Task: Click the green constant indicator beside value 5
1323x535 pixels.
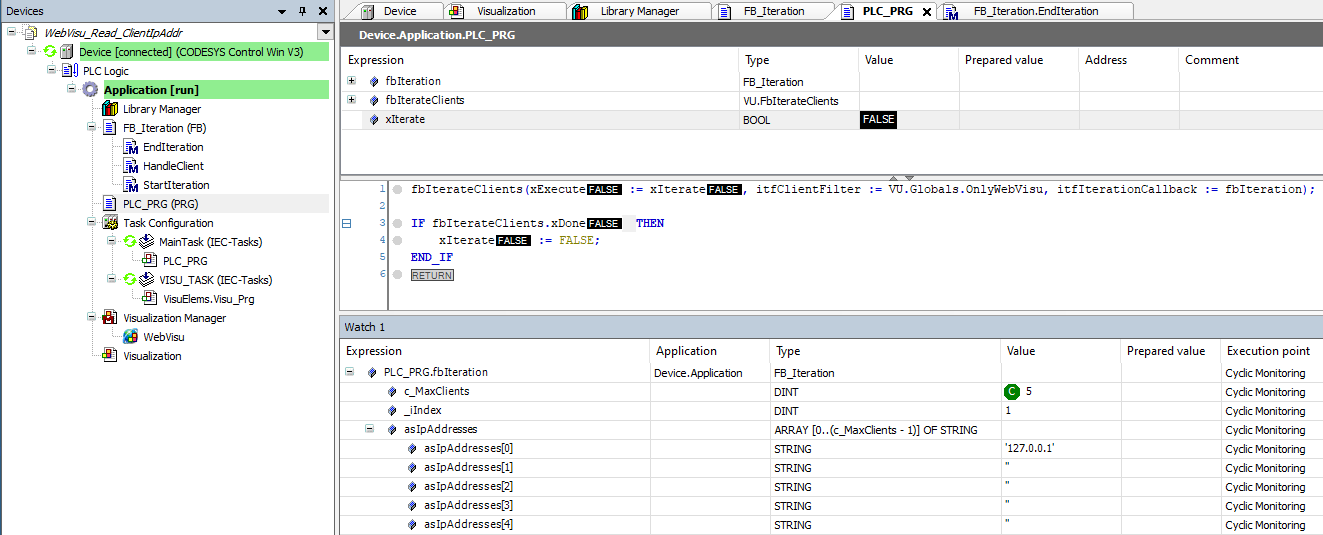Action: [x=1012, y=392]
